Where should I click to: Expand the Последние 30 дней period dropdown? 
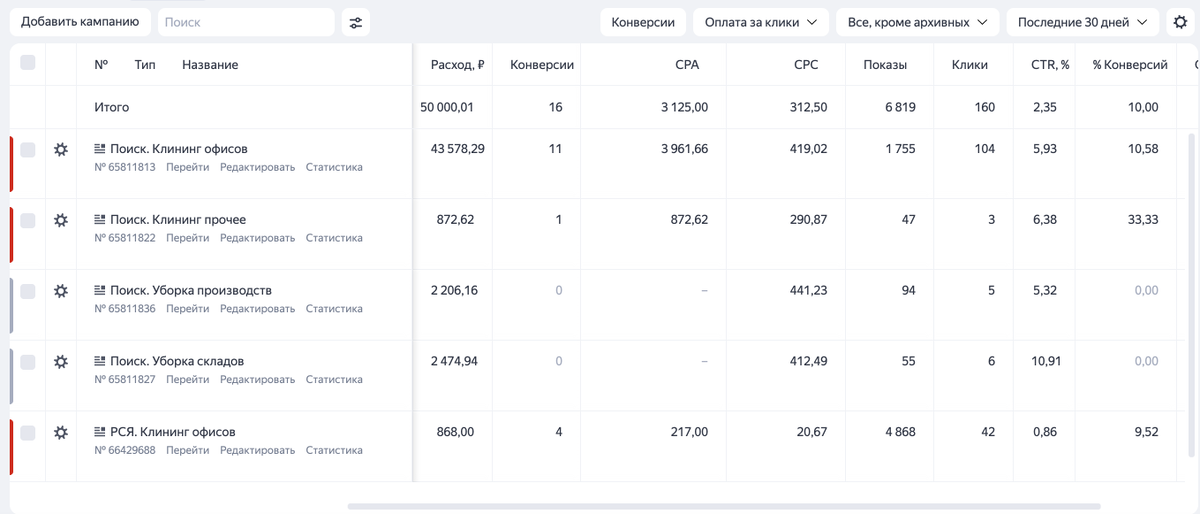1082,22
